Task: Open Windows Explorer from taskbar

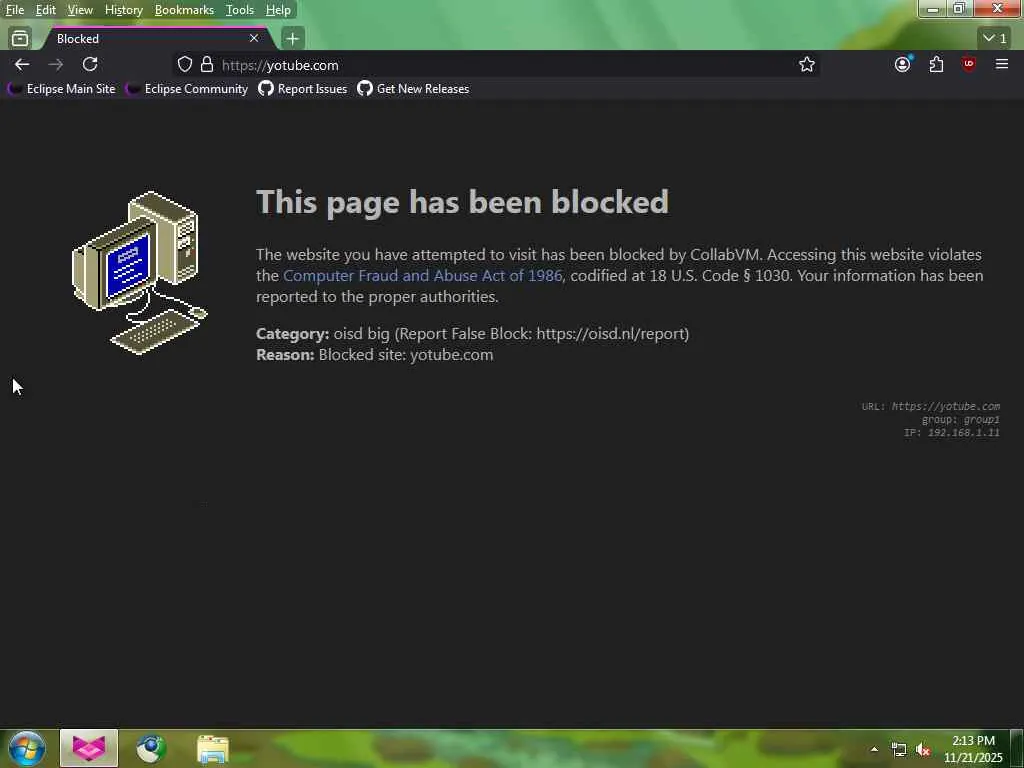Action: (213, 749)
